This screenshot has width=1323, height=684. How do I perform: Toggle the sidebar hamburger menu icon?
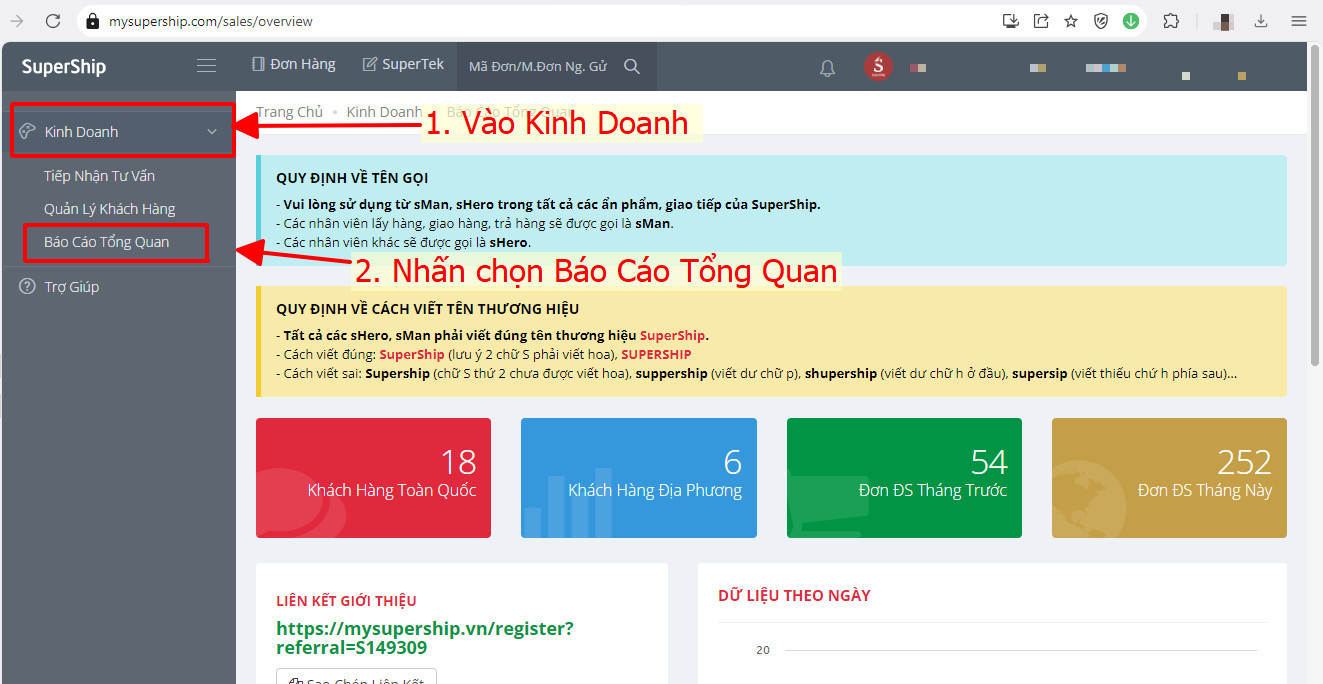tap(206, 66)
